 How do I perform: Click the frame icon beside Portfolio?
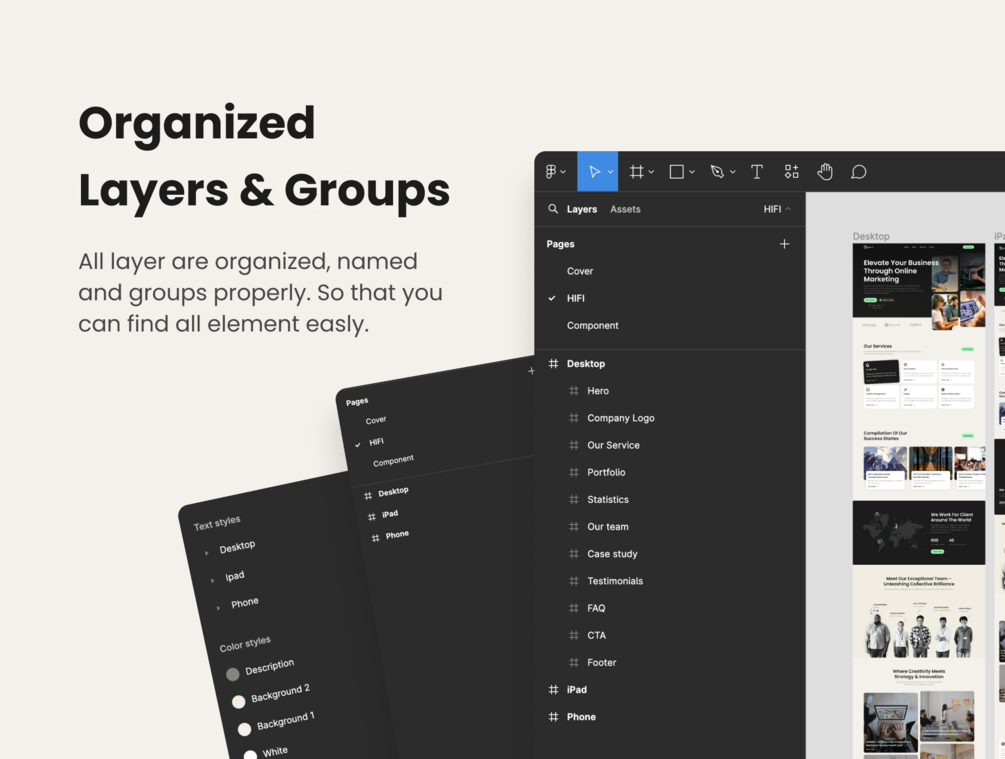(574, 472)
